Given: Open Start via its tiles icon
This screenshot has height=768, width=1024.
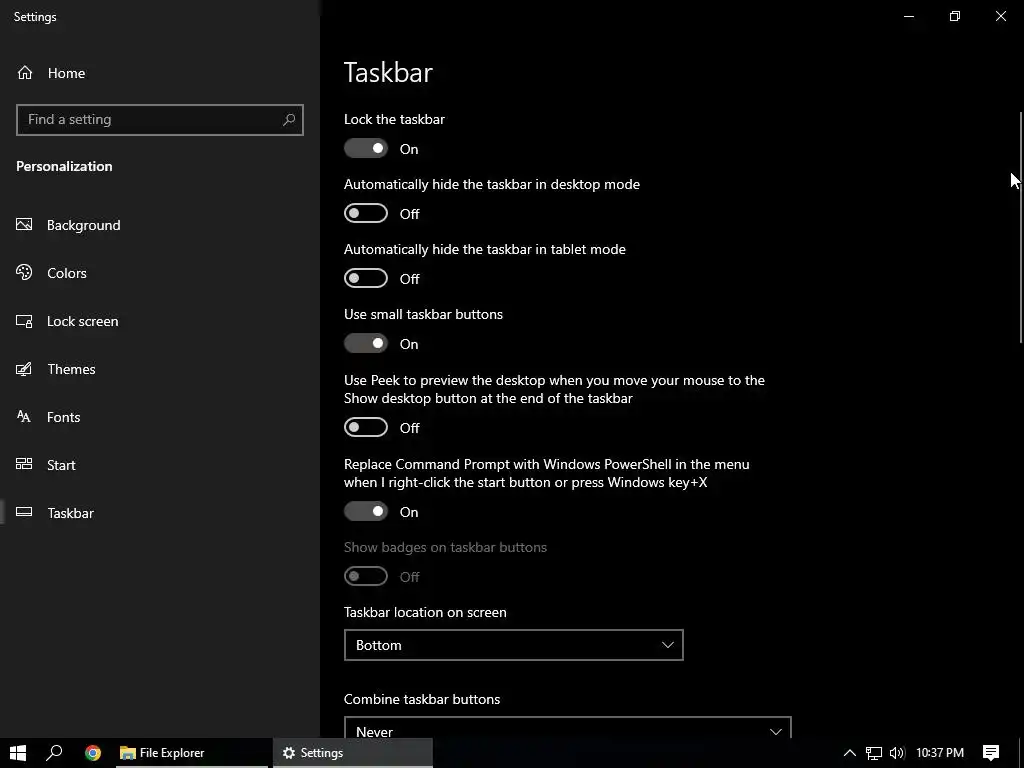Looking at the screenshot, I should click(x=24, y=464).
